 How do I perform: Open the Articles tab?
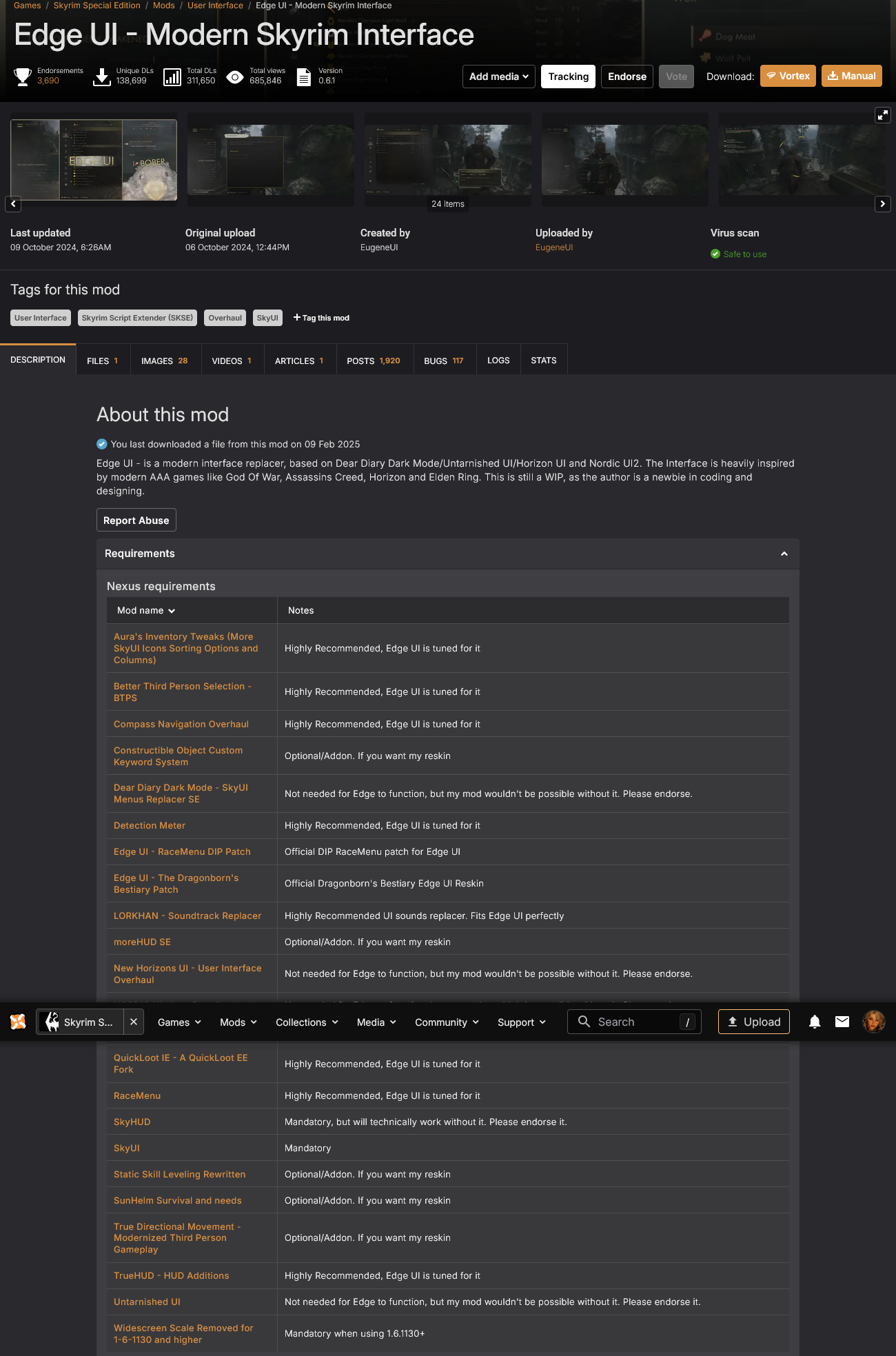click(299, 361)
